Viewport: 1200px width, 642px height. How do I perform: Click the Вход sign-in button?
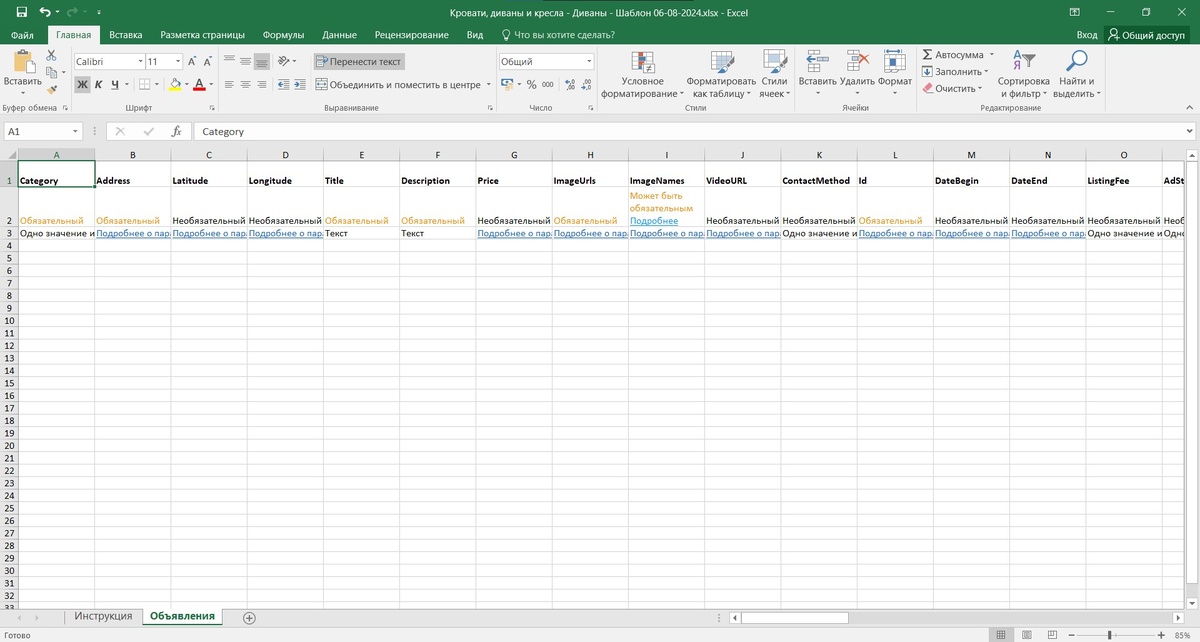(x=1086, y=35)
